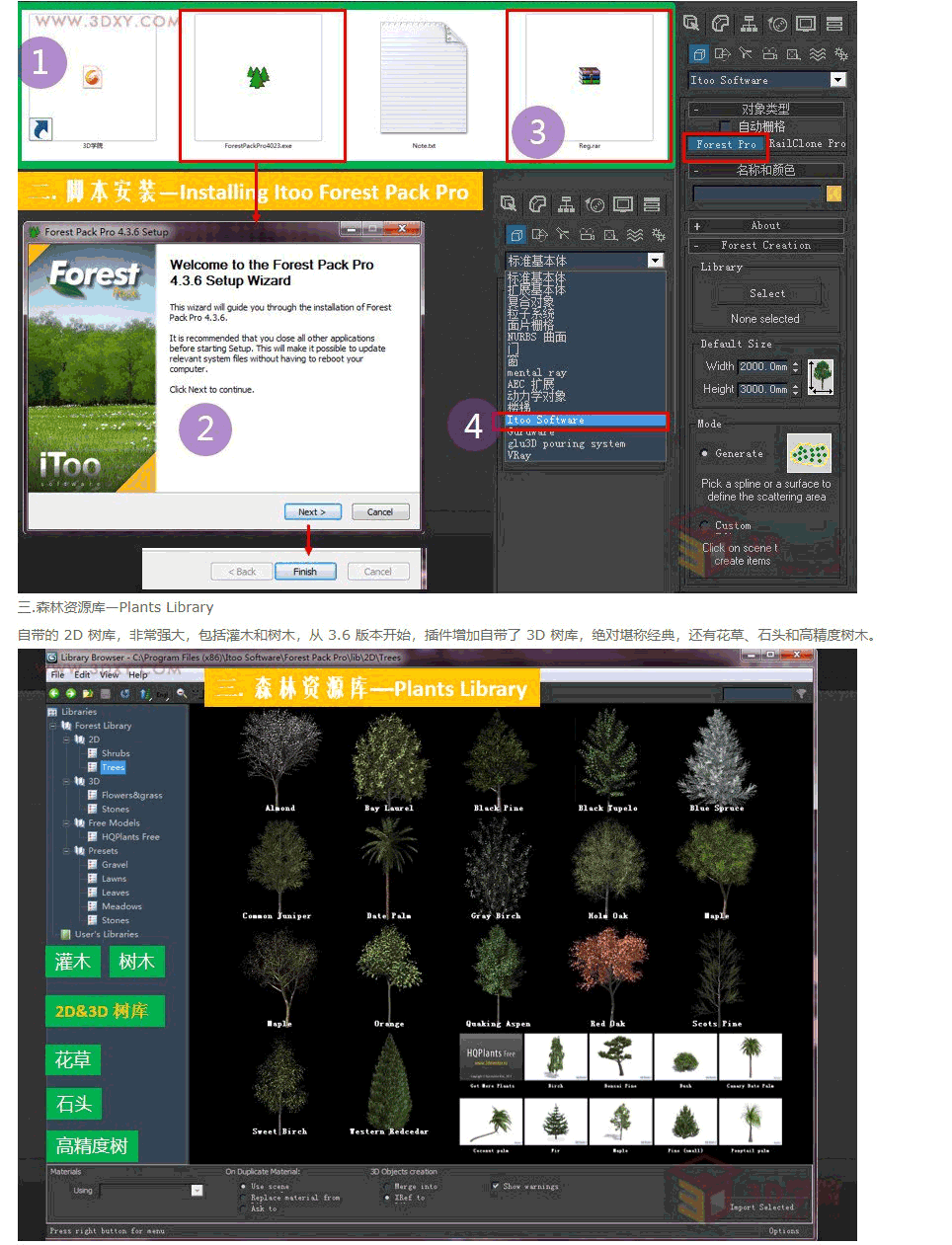Toggle the Show warnings checkbox
Viewport: 952px width, 1245px height.
(x=495, y=1186)
